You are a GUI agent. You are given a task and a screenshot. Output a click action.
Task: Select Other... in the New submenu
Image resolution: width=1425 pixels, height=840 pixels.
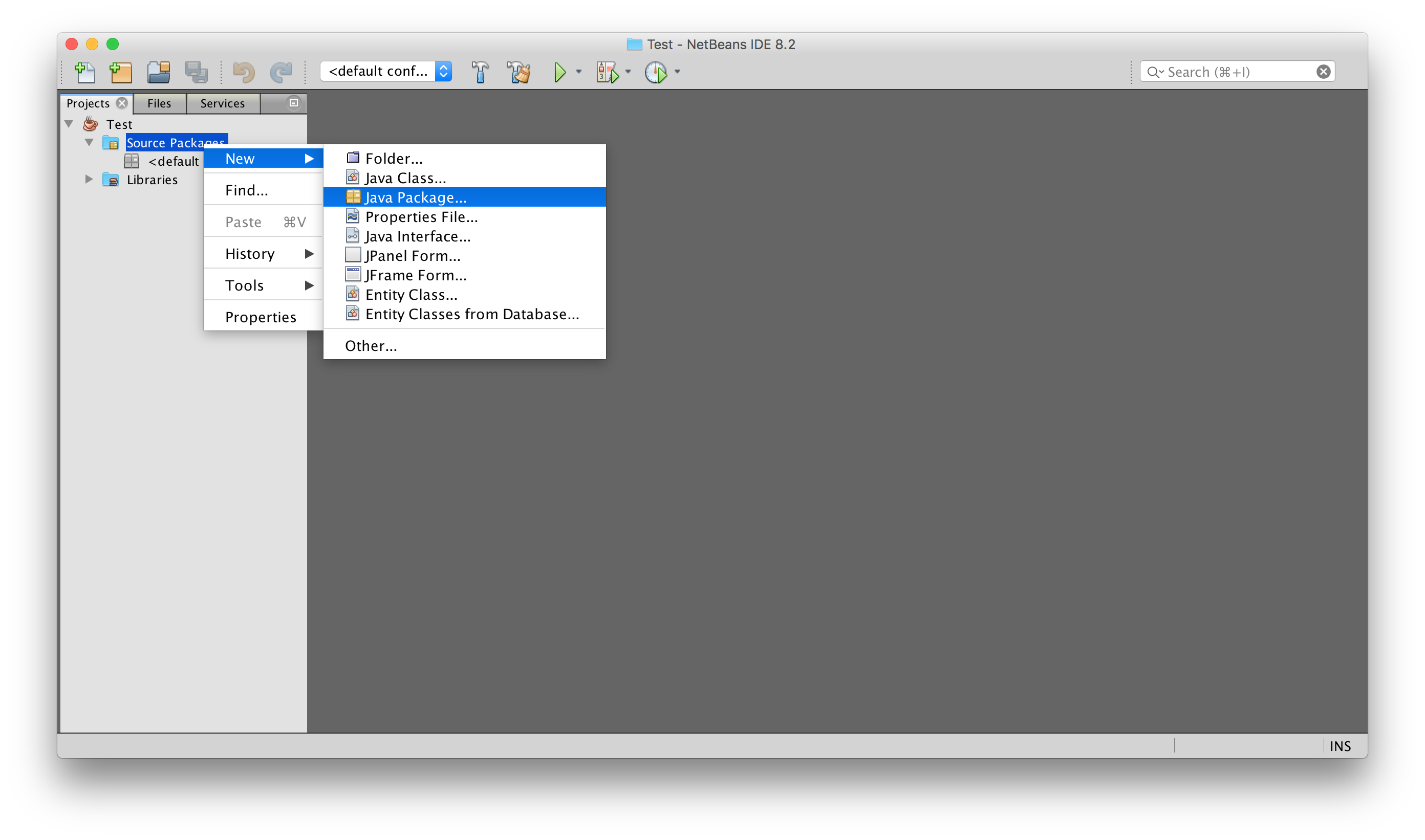[x=464, y=345]
